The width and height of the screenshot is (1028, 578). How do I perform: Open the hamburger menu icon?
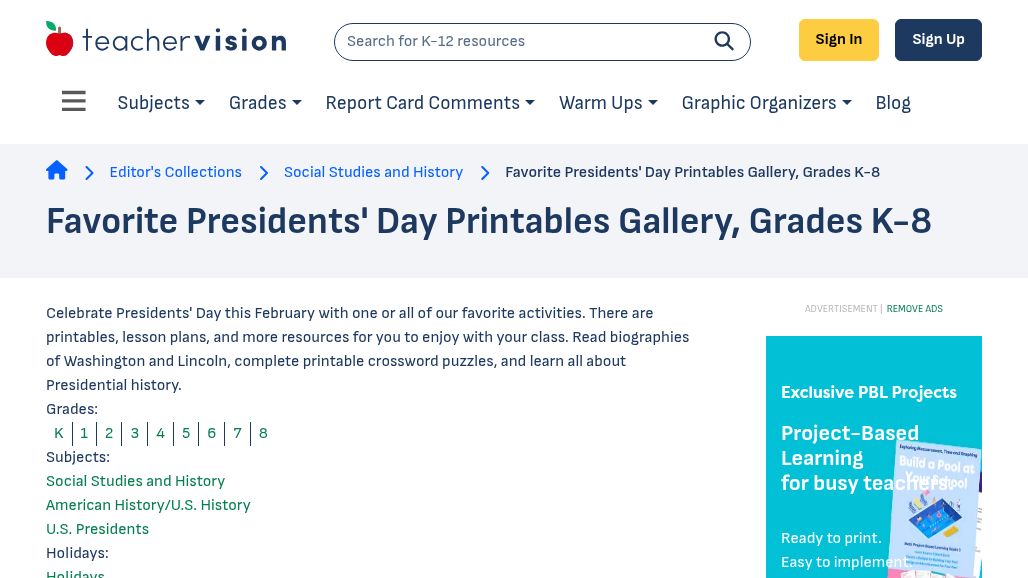pos(73,102)
